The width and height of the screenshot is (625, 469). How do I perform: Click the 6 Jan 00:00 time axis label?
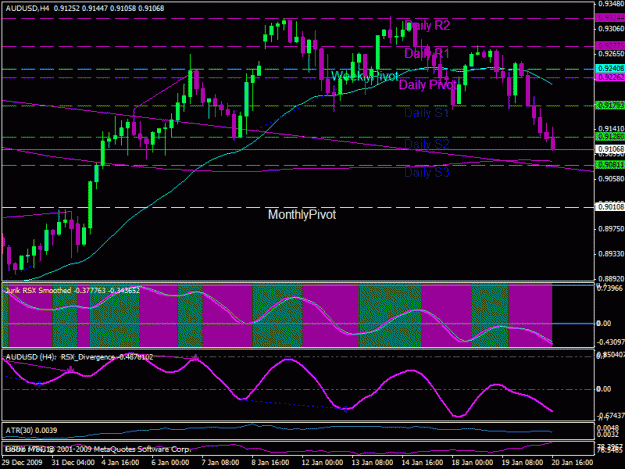pyautogui.click(x=170, y=463)
